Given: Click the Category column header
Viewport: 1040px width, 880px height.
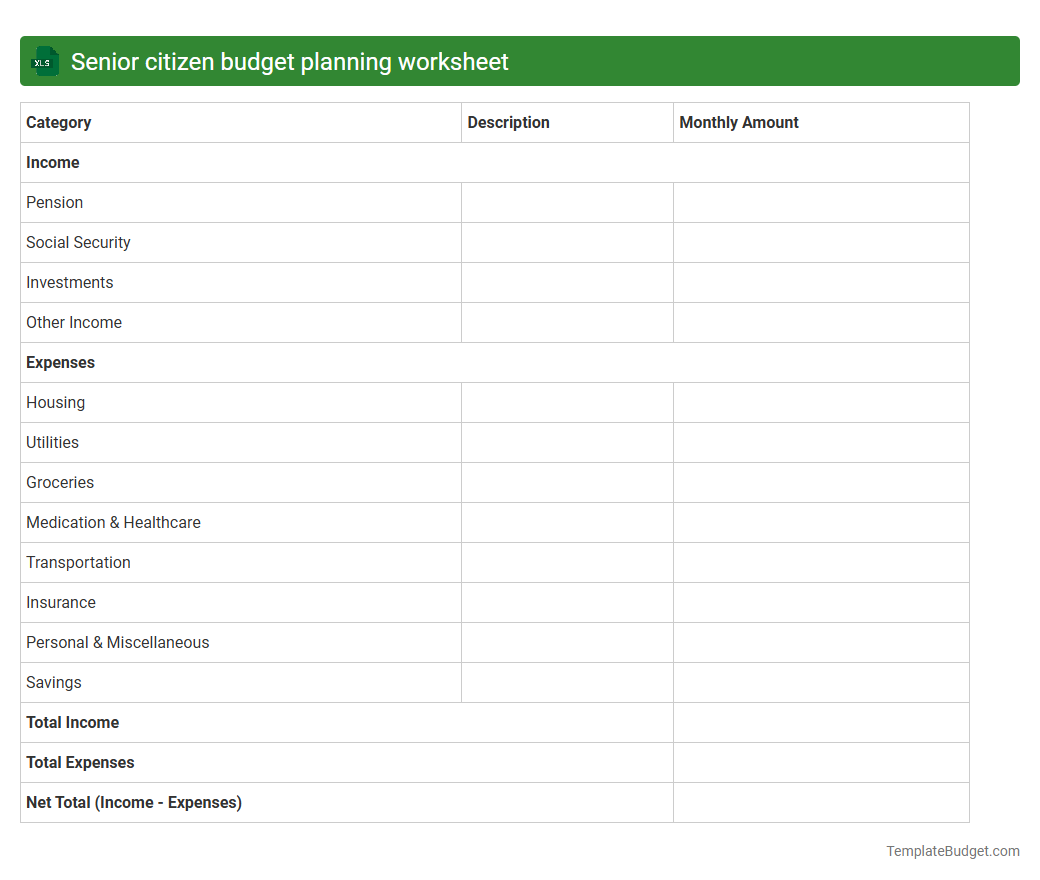Looking at the screenshot, I should [58, 122].
